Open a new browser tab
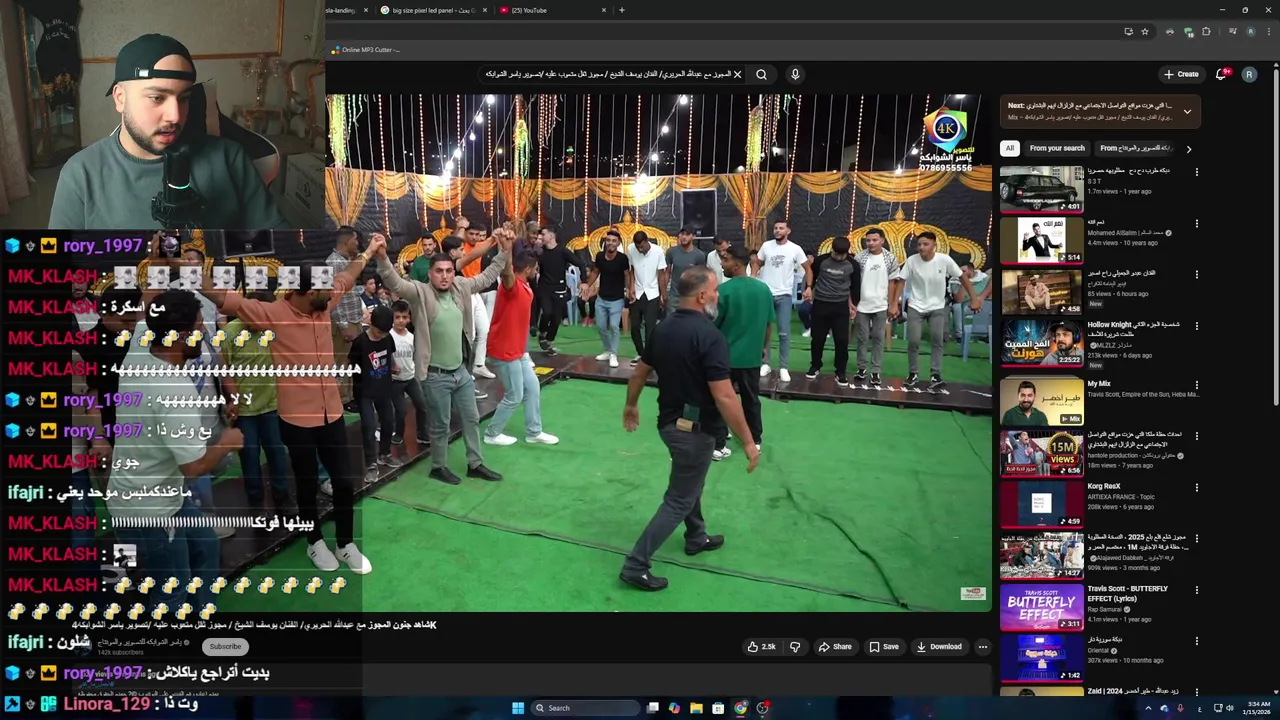The width and height of the screenshot is (1280, 720). coord(622,10)
